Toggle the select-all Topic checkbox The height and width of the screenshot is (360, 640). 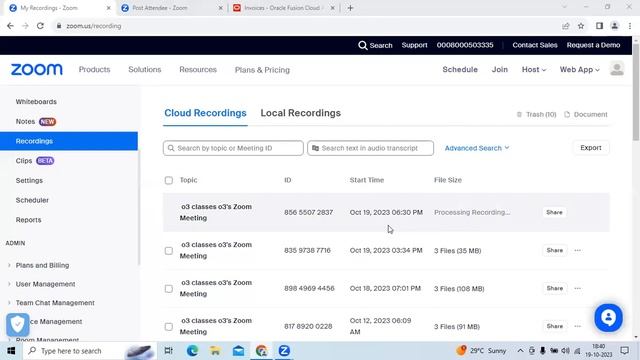pos(169,180)
